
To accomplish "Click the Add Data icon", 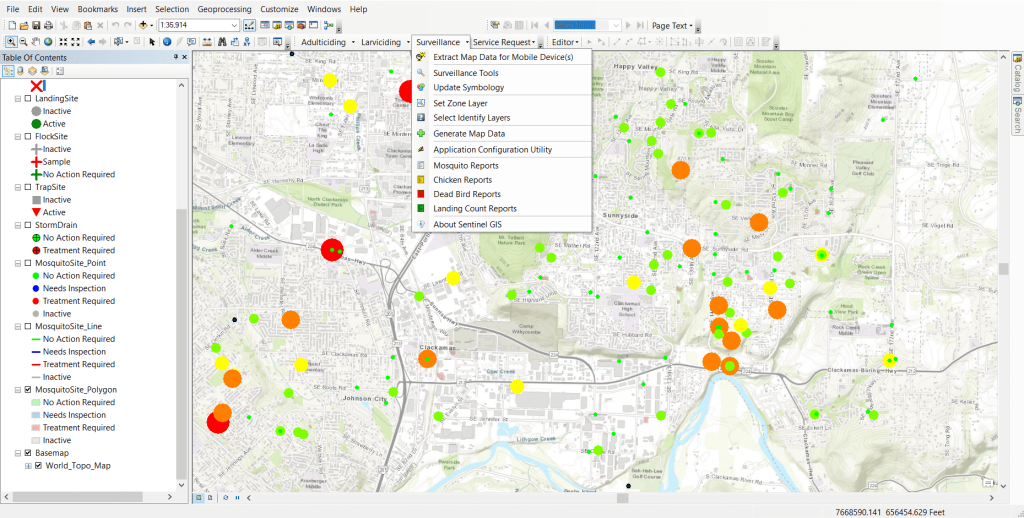I will tap(143, 25).
